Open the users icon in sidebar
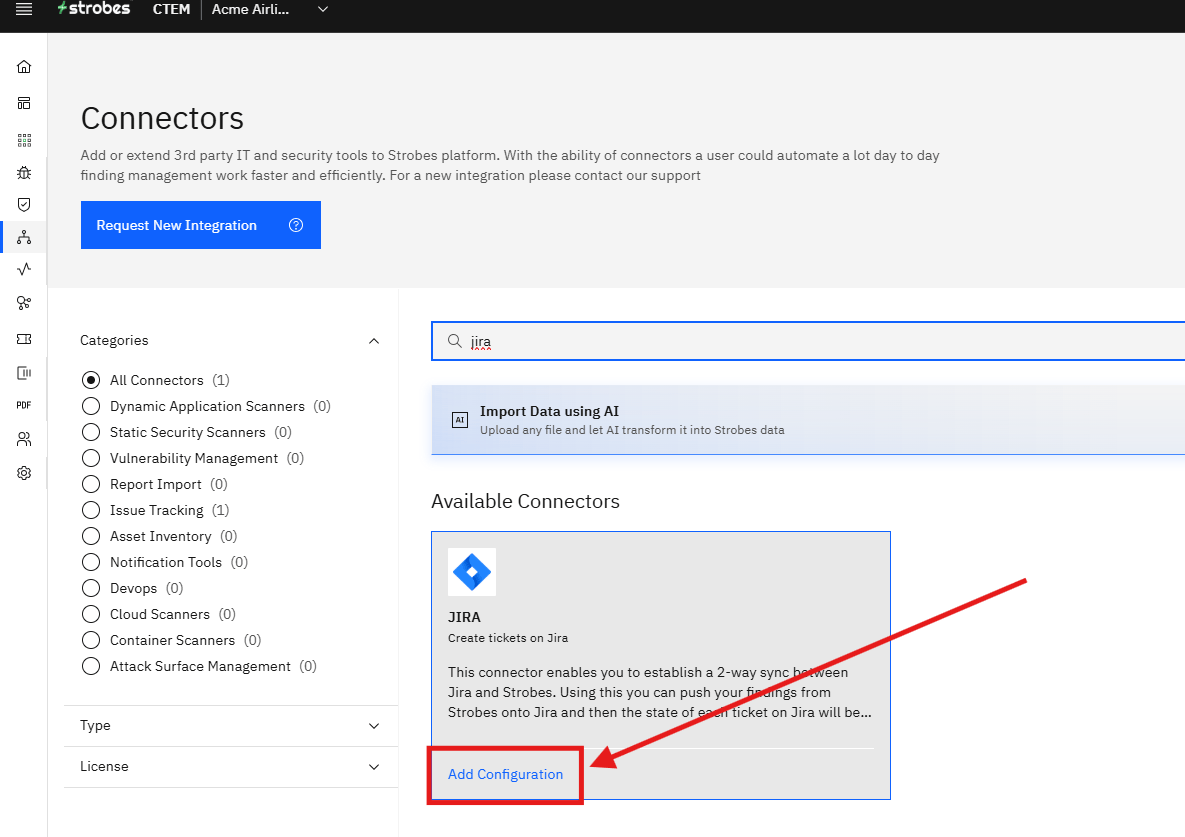 (x=24, y=439)
